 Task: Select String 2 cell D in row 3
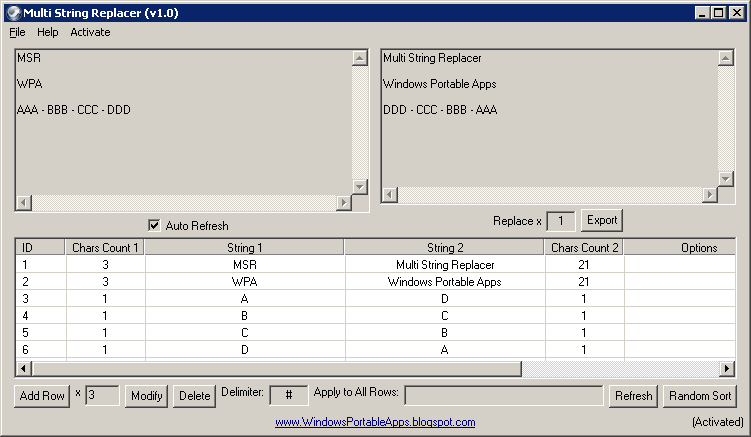point(445,299)
